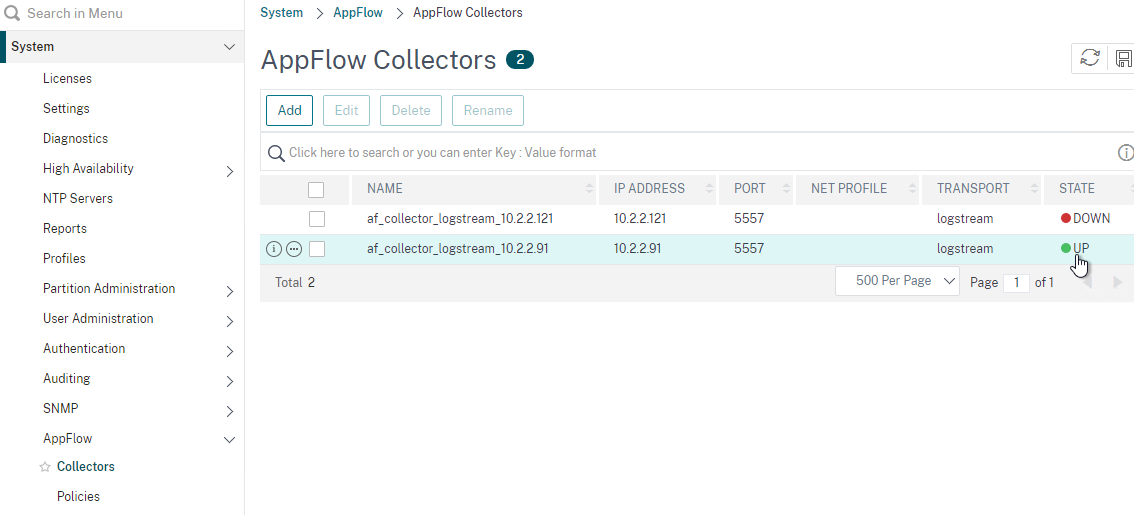
Task: Check the box for af_collector_logstream_10.2.2.91
Action: [316, 249]
